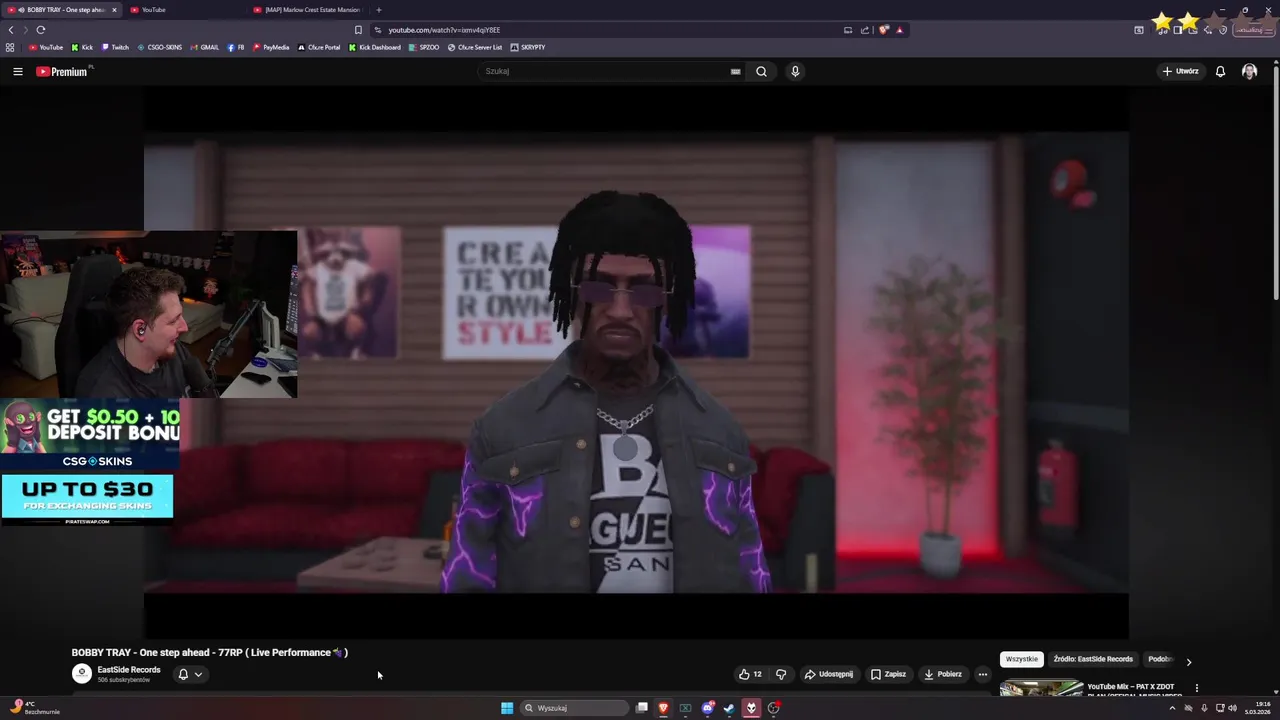Reload the page in browser toolbar
This screenshot has width=1280, height=720.
[x=41, y=30]
